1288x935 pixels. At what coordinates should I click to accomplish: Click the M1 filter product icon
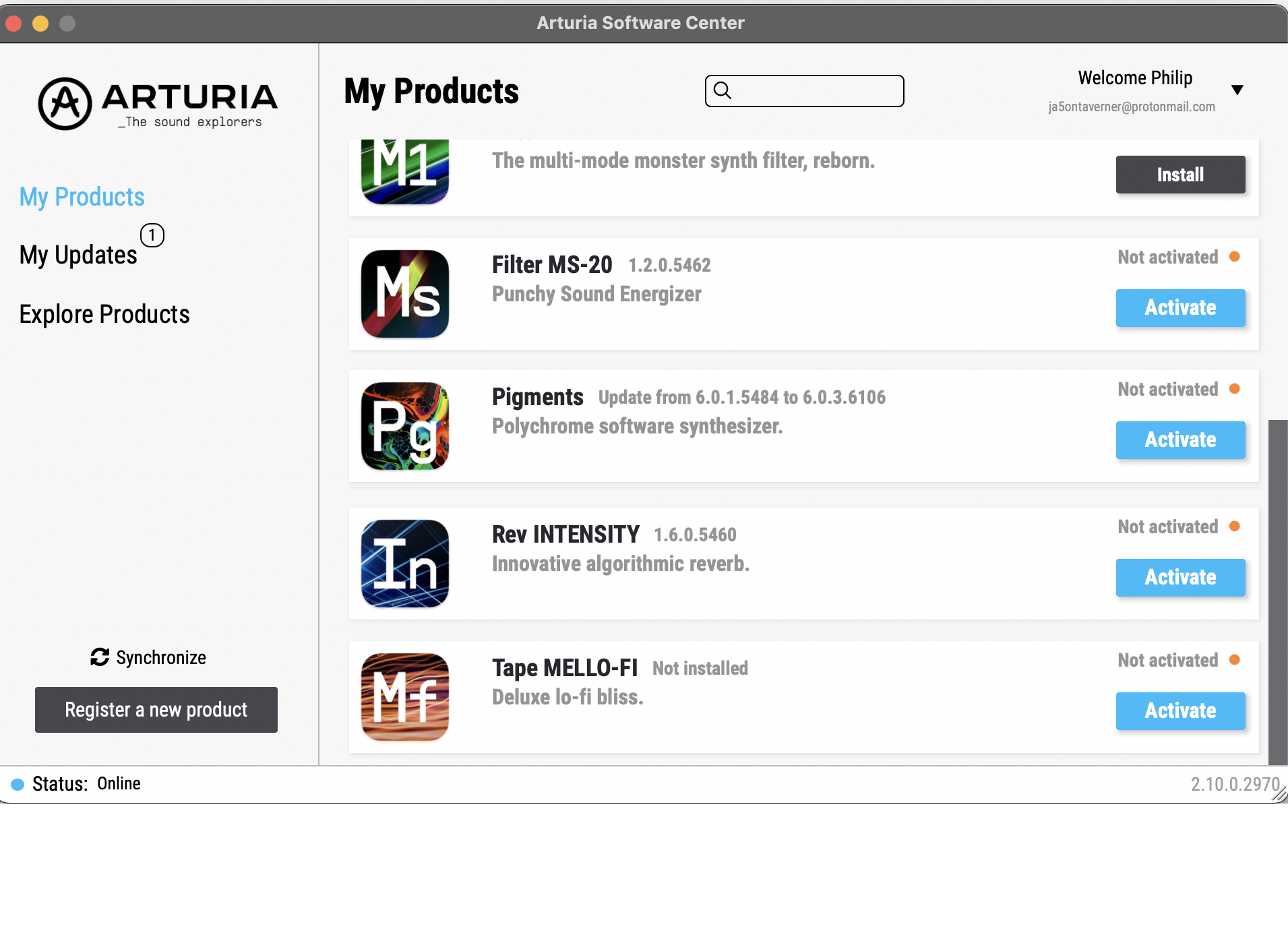pos(405,171)
